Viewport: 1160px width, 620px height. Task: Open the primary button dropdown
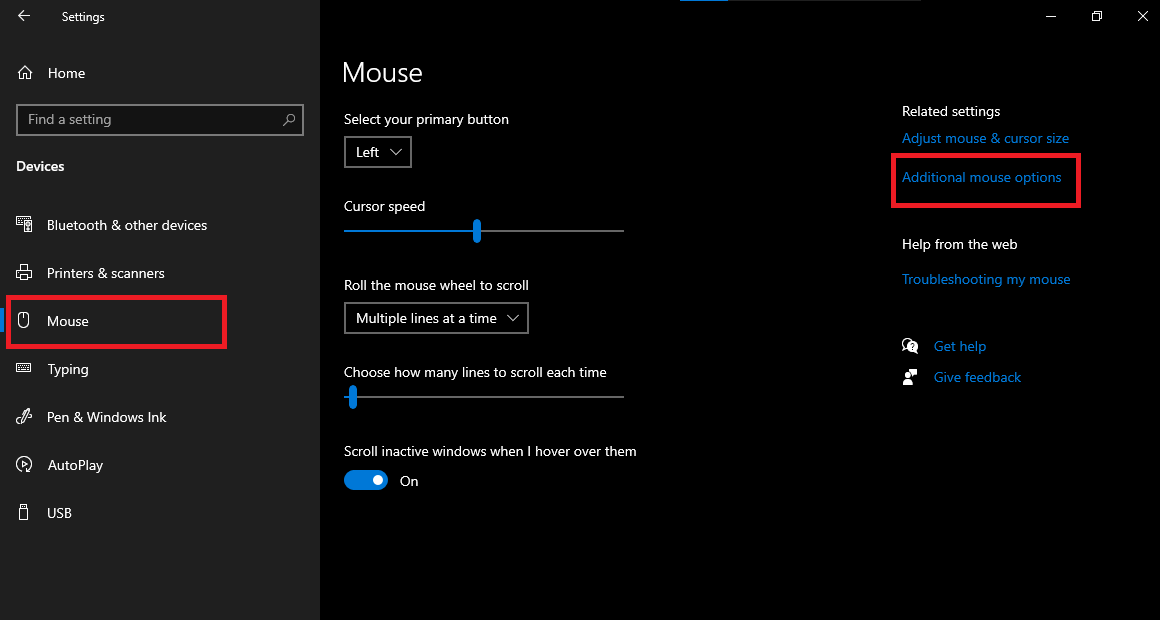click(x=377, y=153)
